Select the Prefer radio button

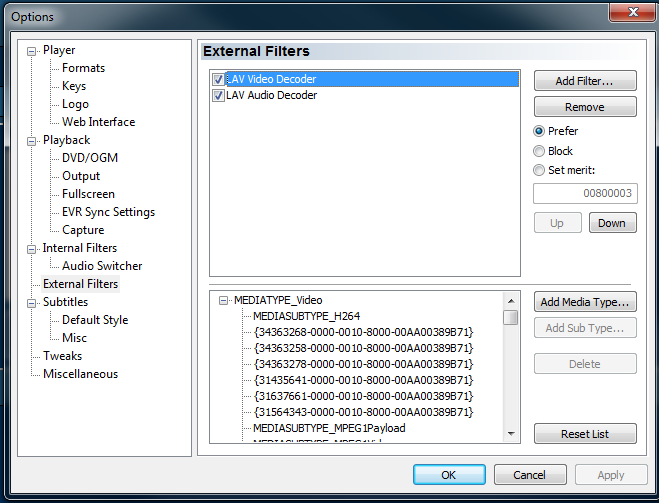pos(540,131)
